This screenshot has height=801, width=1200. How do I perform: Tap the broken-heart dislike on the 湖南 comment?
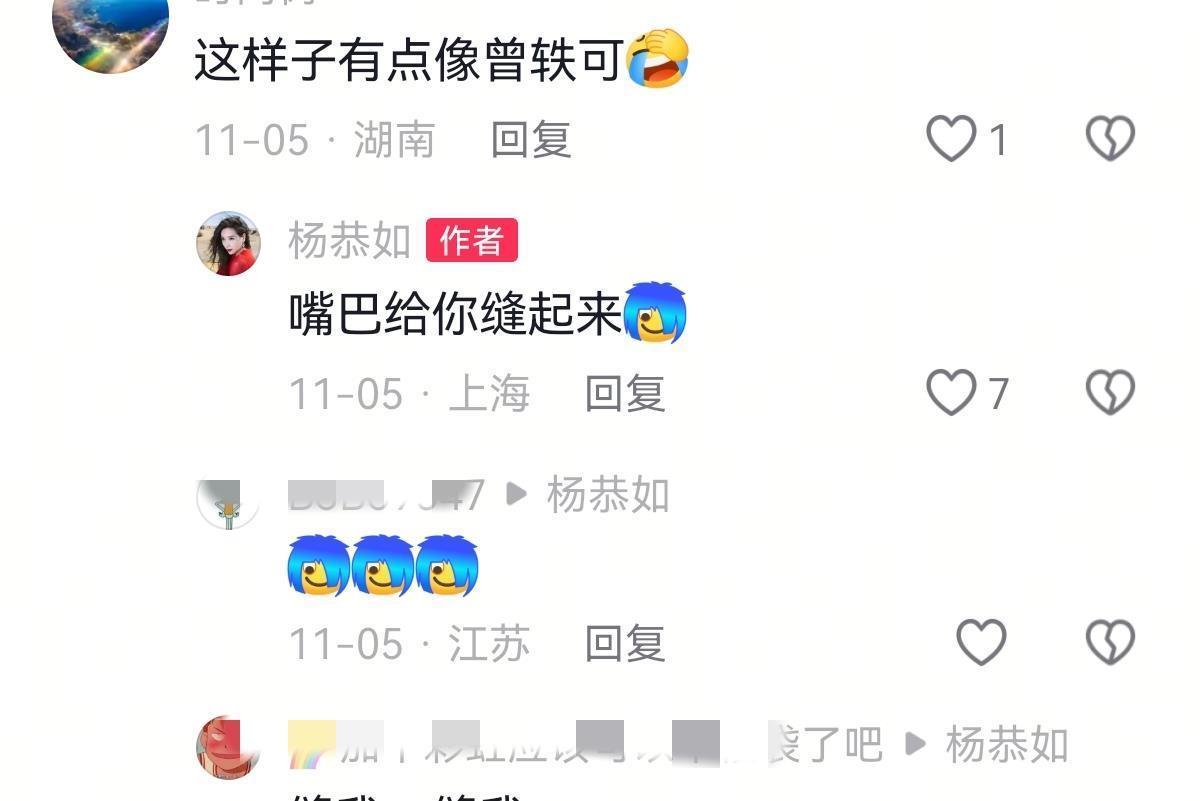1110,139
